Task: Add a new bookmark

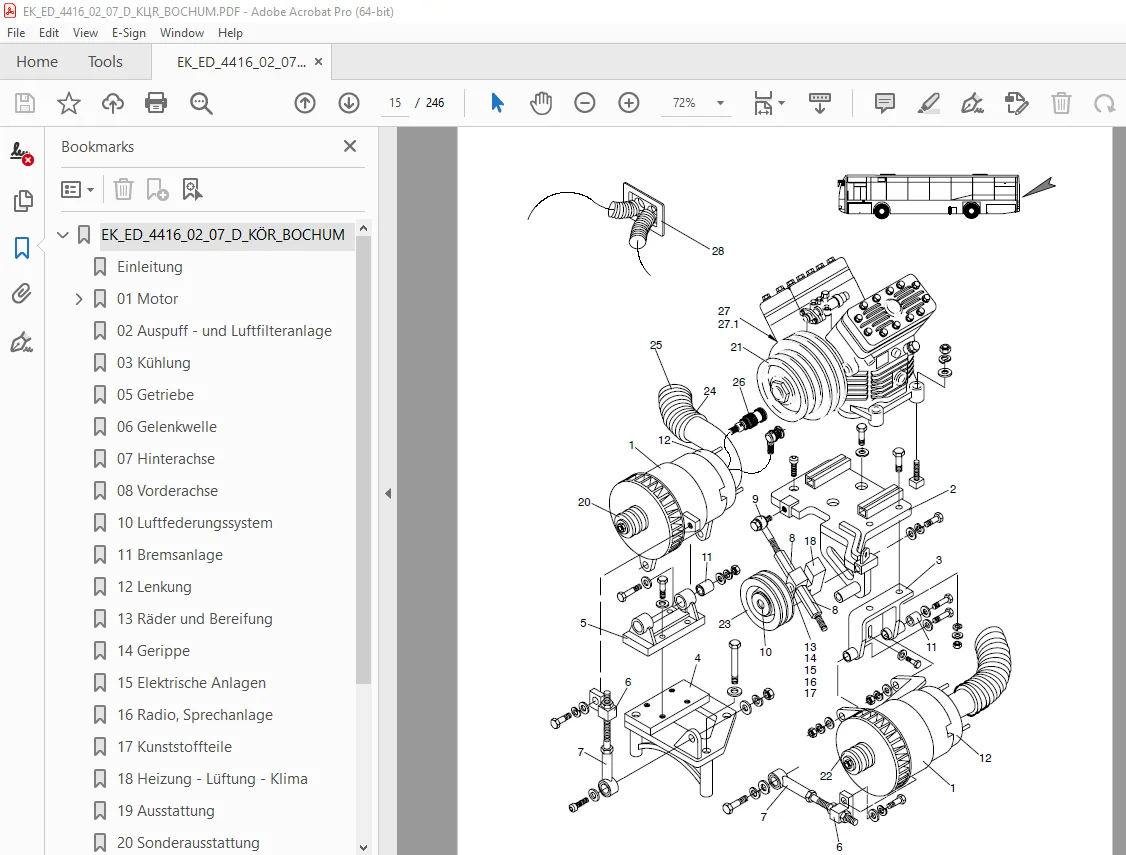Action: click(x=157, y=190)
